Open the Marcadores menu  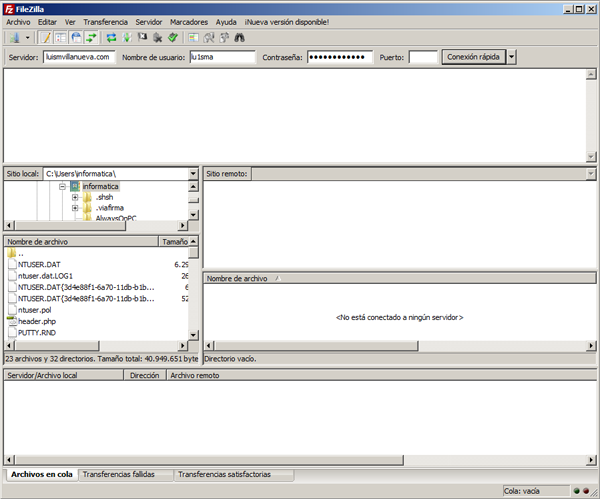[x=189, y=22]
